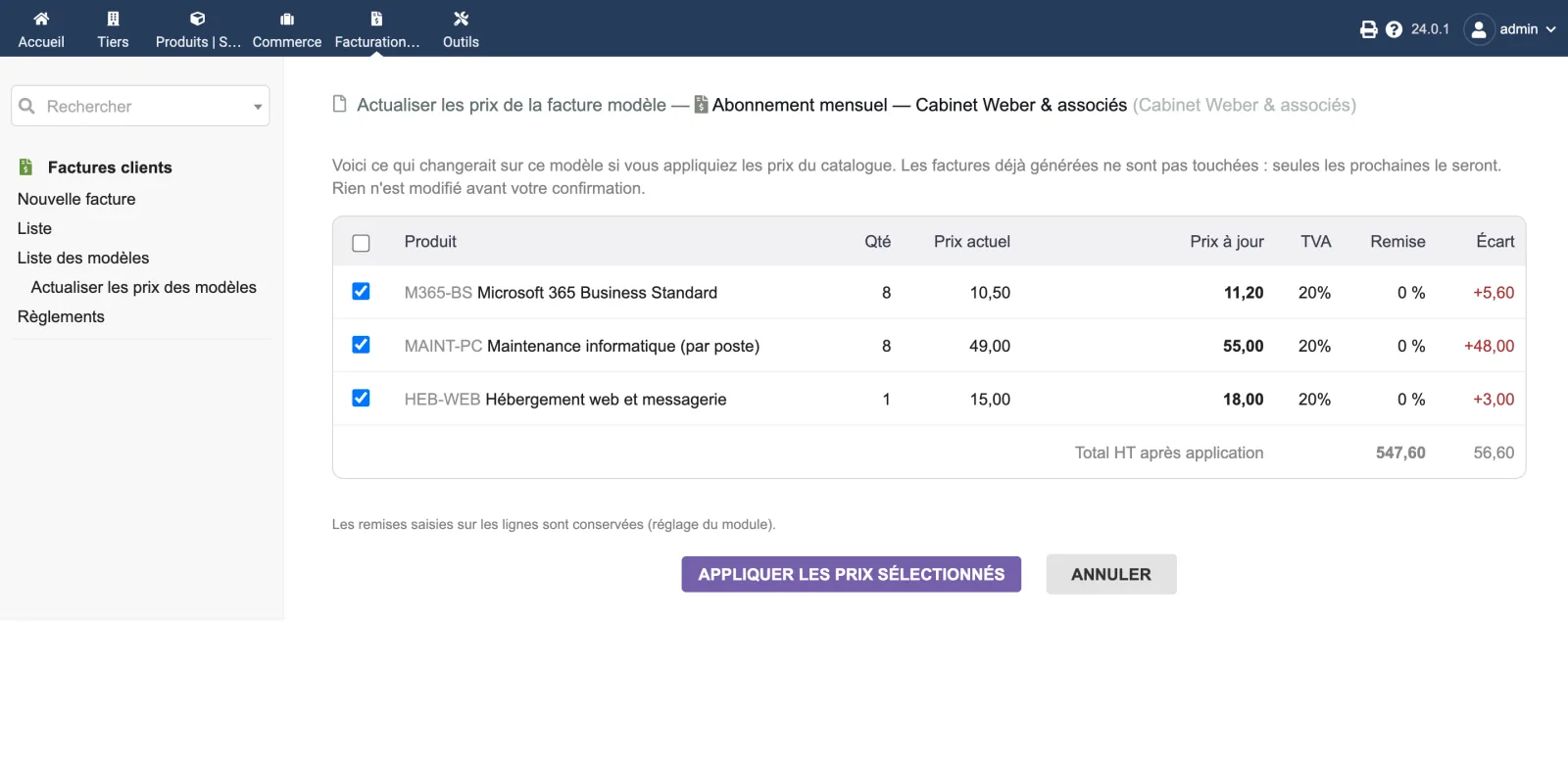Open the Produits cube icon

pos(197,19)
